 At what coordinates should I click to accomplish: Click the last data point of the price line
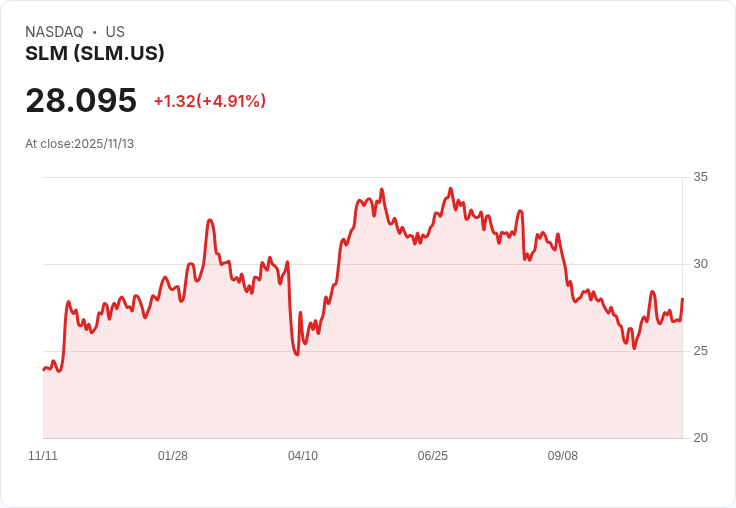682,299
